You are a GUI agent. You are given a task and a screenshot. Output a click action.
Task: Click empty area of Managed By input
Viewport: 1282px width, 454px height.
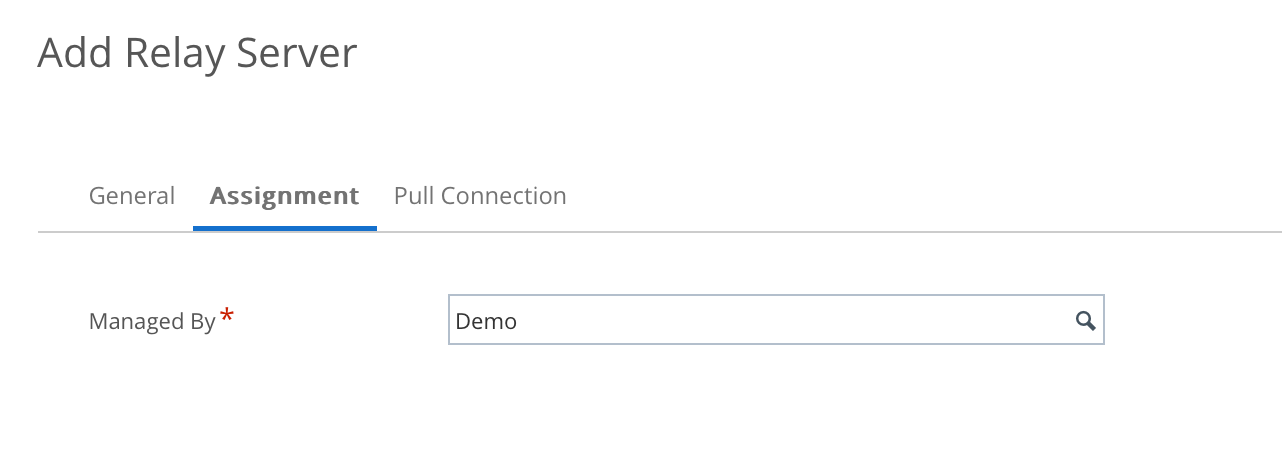(800, 321)
